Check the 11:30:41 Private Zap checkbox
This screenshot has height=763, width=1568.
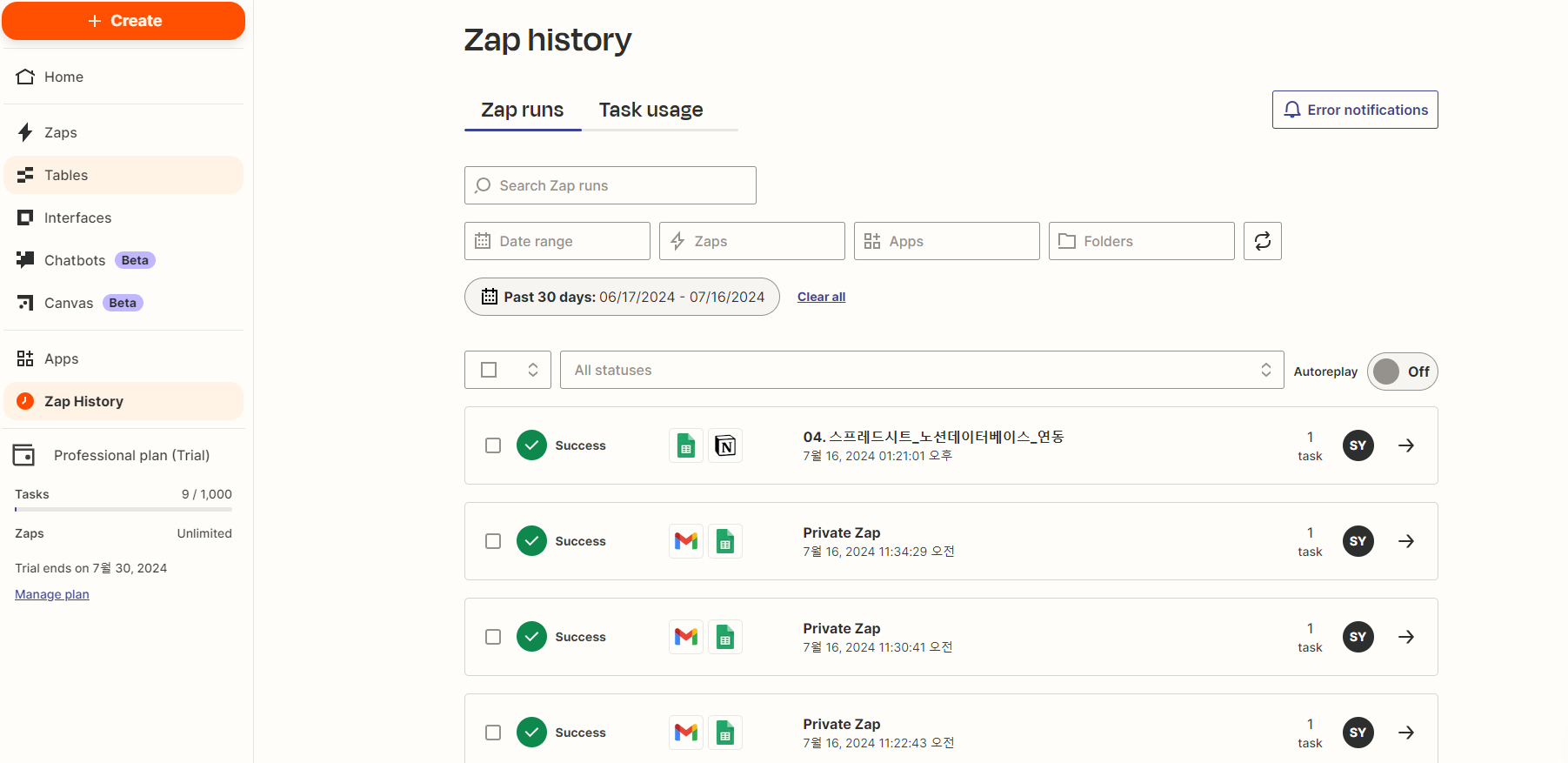pos(493,637)
